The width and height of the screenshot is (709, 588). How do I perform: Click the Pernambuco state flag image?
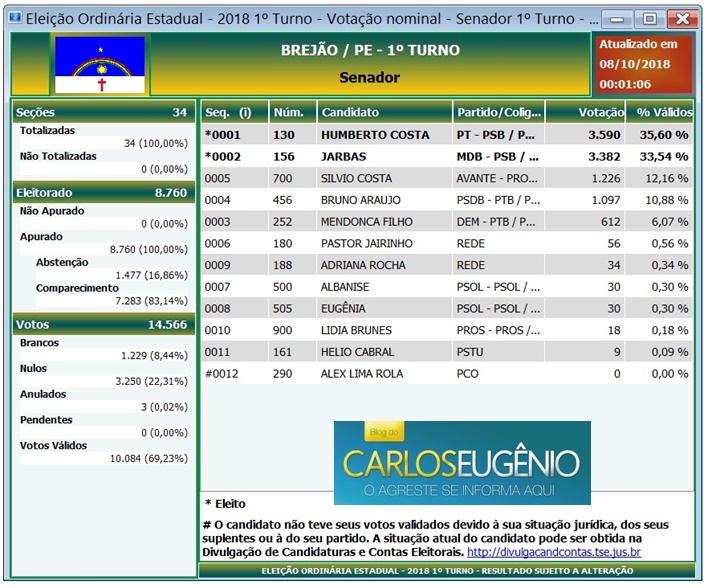click(x=100, y=65)
